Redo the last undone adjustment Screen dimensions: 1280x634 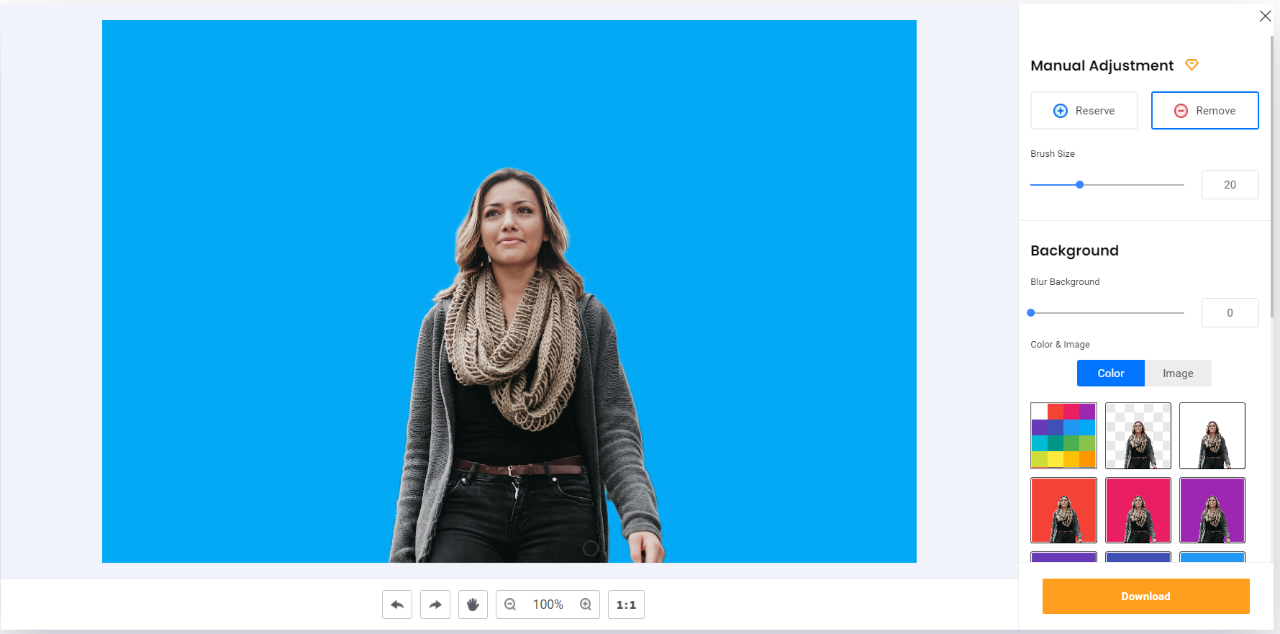point(435,604)
